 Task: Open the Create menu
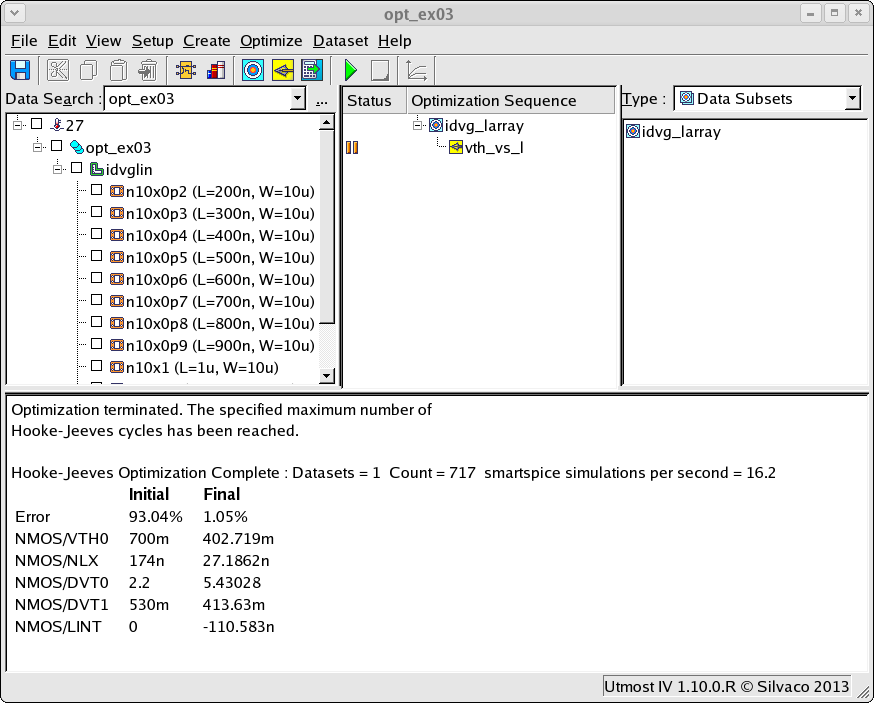point(206,41)
